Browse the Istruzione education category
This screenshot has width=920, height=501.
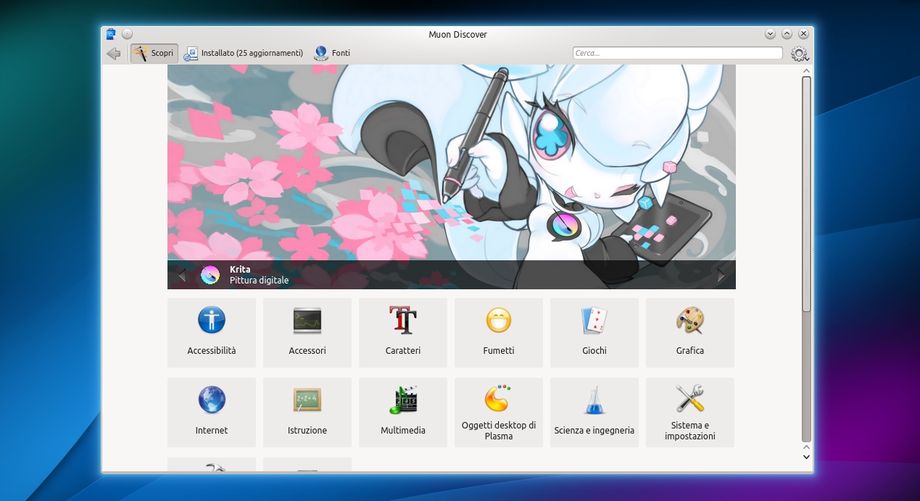click(x=307, y=412)
